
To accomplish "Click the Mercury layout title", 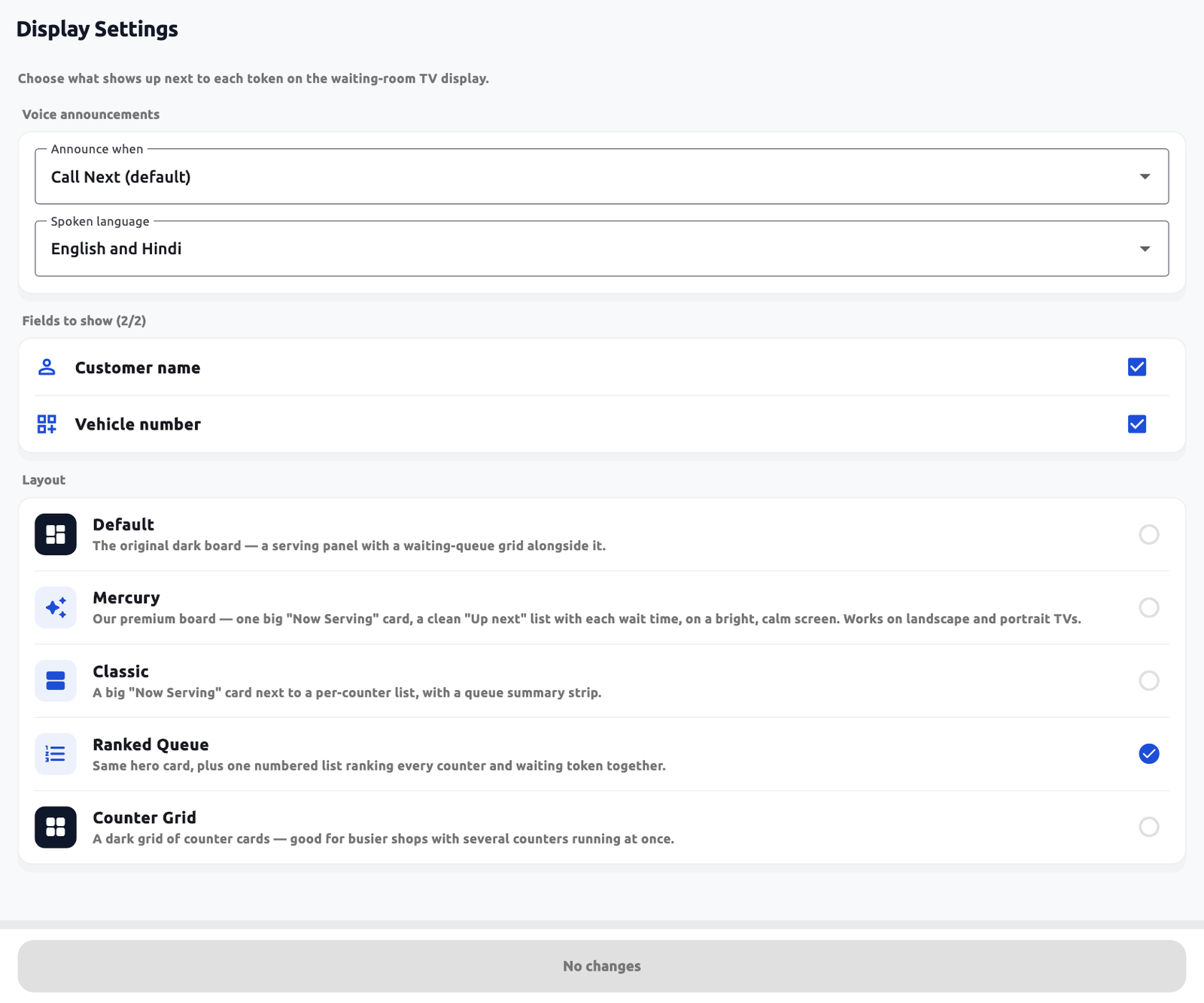I will 126,597.
